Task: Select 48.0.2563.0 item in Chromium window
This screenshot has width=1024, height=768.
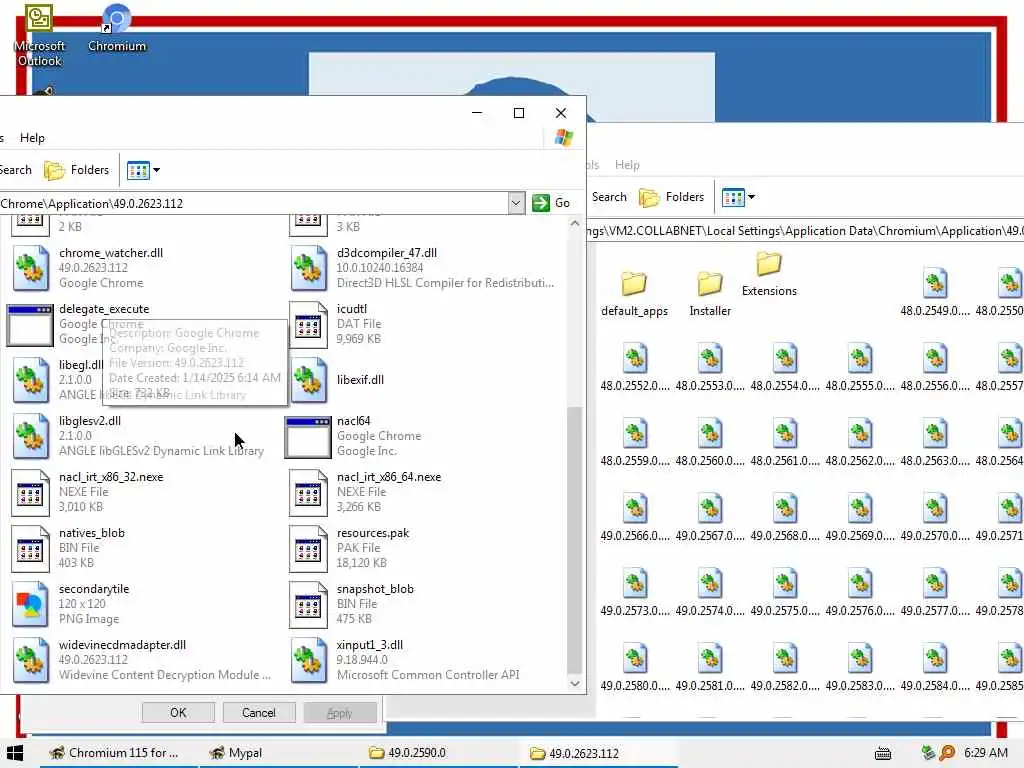Action: [x=935, y=442]
